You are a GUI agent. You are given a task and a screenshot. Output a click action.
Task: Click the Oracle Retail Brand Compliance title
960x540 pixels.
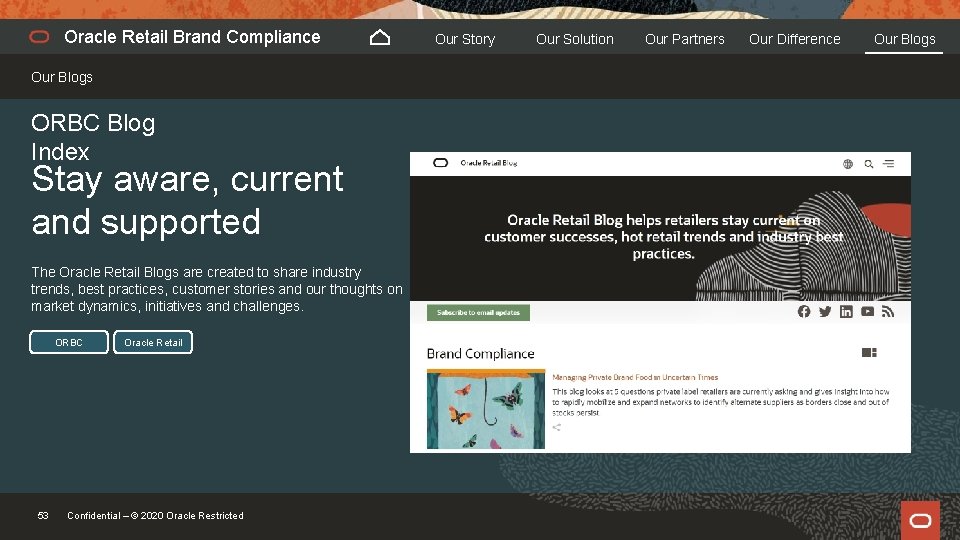pyautogui.click(x=192, y=37)
